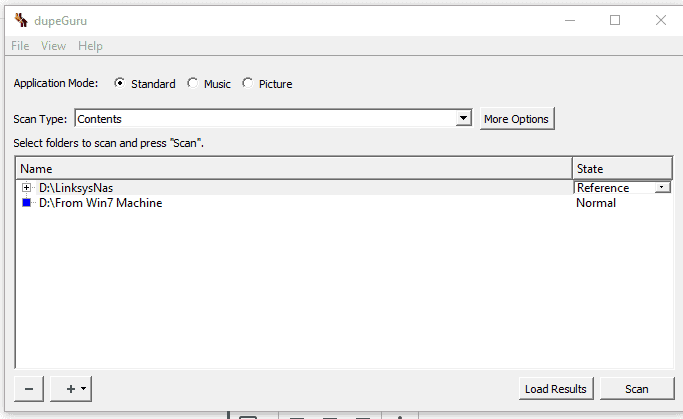Image resolution: width=683 pixels, height=419 pixels.
Task: Click blue square icon beside From Win7 Machine
Action: point(27,203)
